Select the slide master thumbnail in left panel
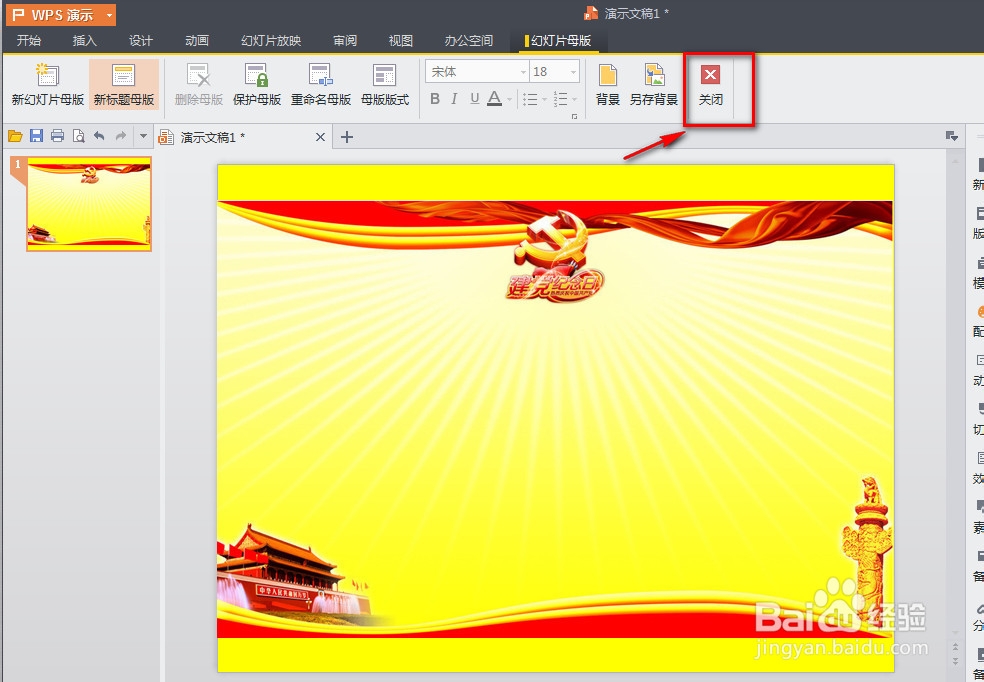 pos(88,204)
